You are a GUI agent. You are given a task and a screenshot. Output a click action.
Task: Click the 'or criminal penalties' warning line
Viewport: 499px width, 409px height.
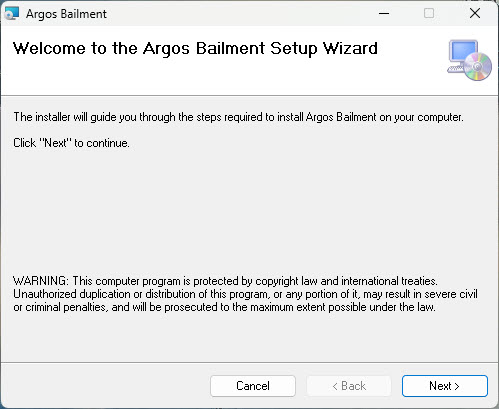click(x=224, y=307)
